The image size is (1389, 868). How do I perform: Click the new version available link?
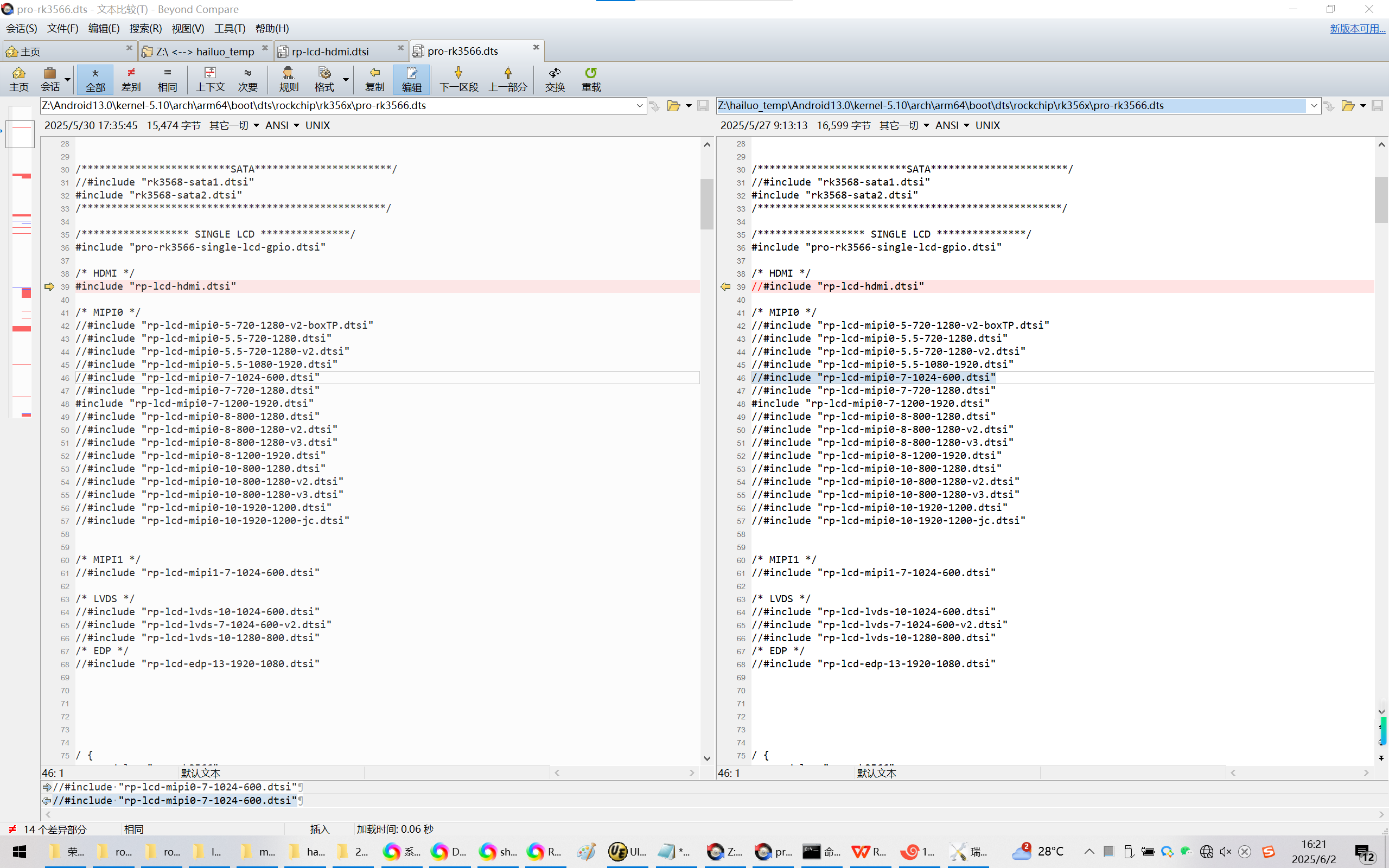pos(1357,28)
